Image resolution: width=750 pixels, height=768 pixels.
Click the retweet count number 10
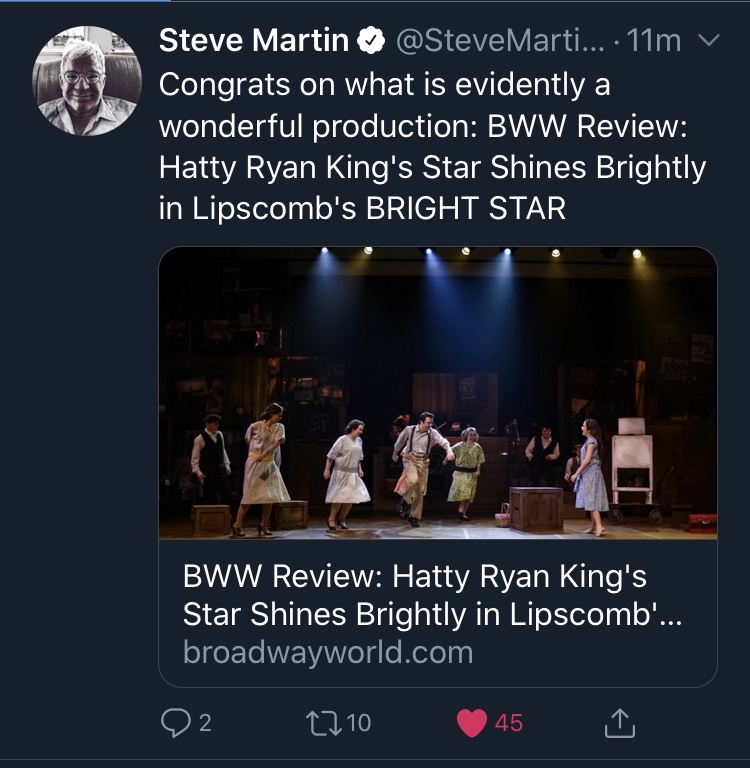358,722
